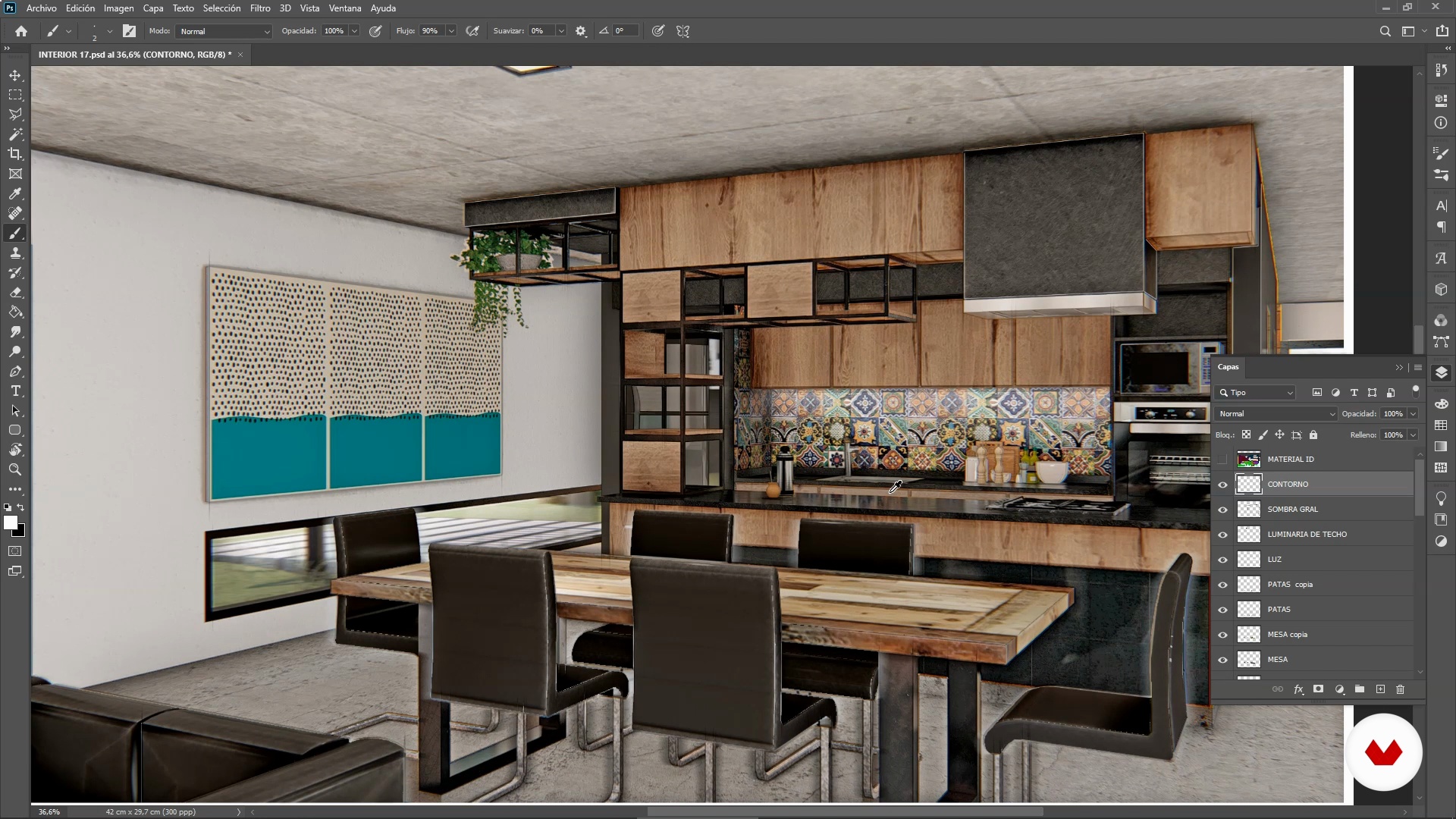Viewport: 1456px width, 819px height.
Task: Create a new group folder
Action: coord(1360,689)
